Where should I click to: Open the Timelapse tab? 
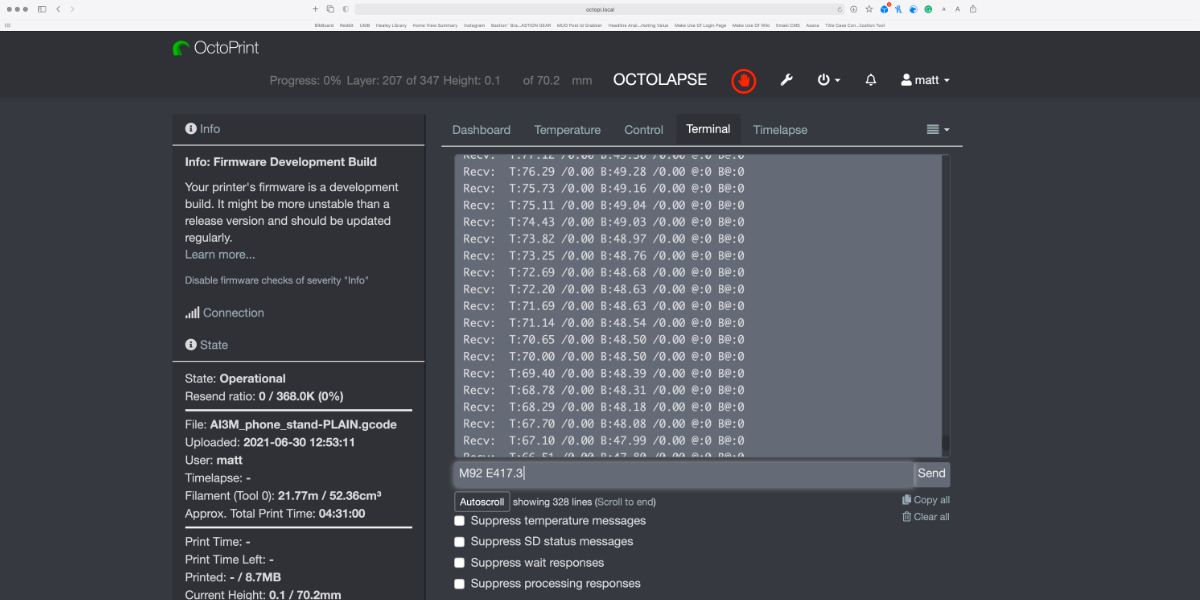[780, 129]
